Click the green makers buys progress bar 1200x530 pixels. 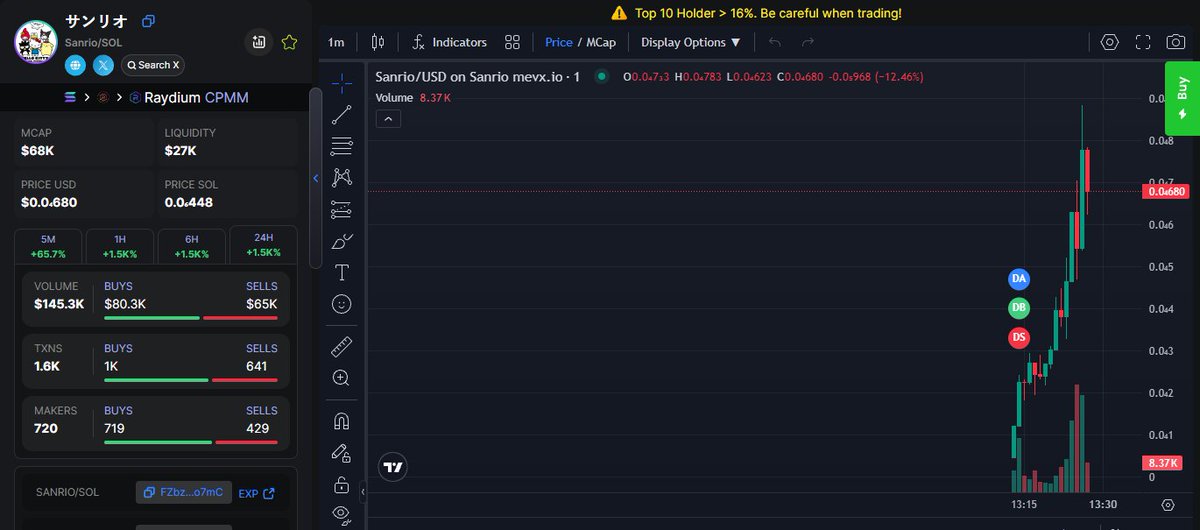pyautogui.click(x=158, y=442)
